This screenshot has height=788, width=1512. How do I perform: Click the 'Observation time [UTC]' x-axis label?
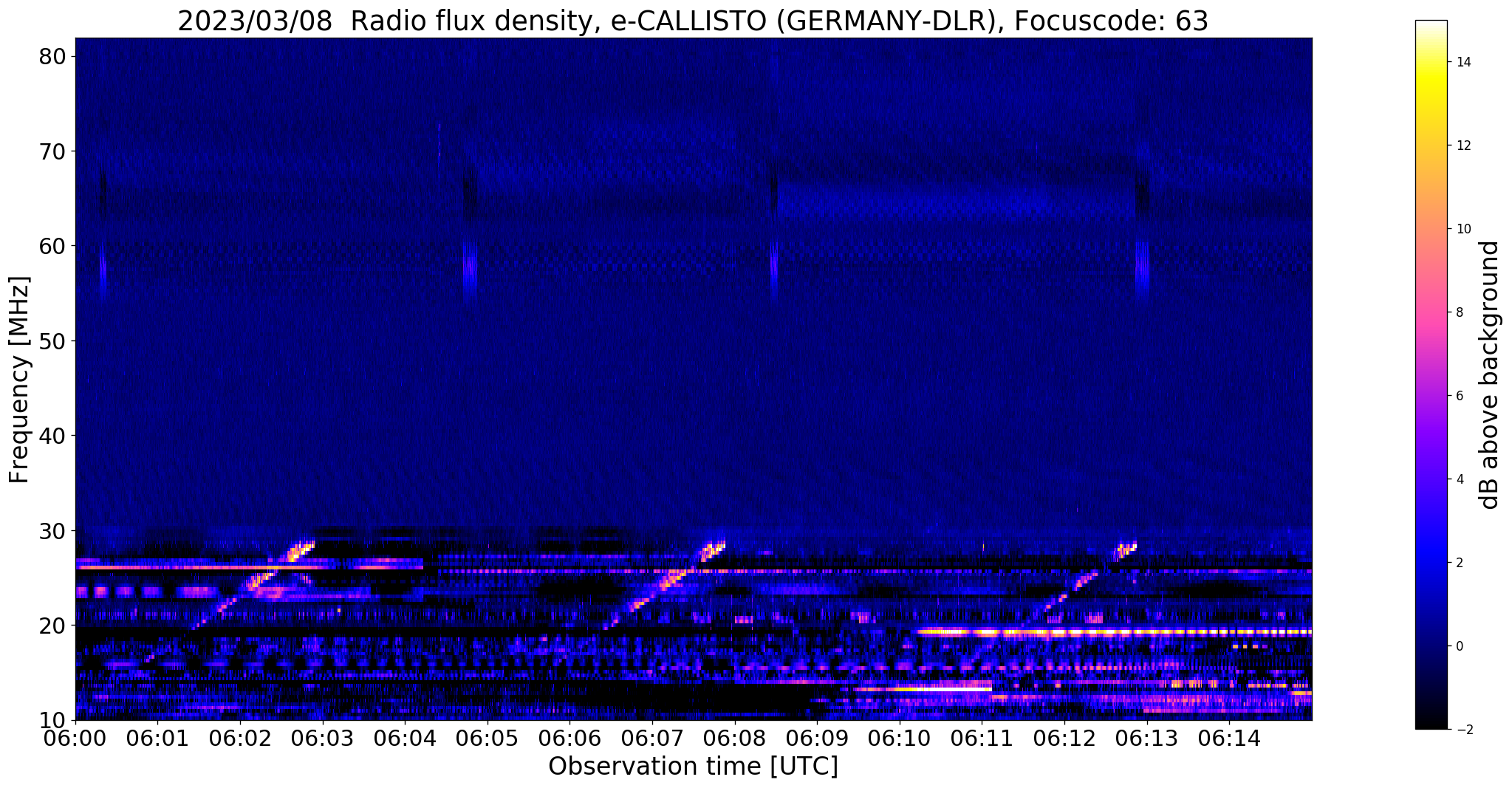[x=693, y=767]
